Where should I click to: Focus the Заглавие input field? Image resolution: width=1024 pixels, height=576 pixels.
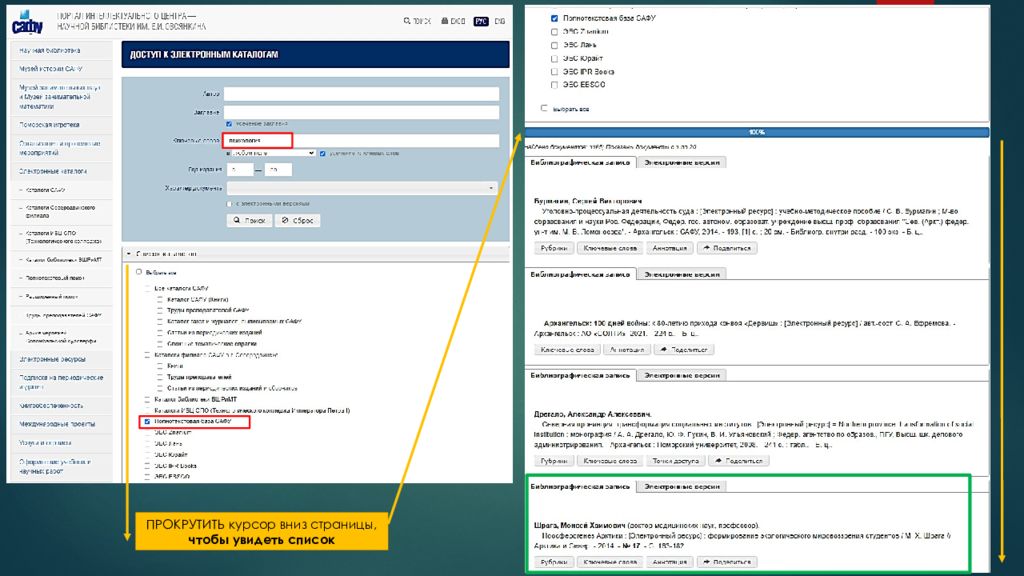click(362, 112)
